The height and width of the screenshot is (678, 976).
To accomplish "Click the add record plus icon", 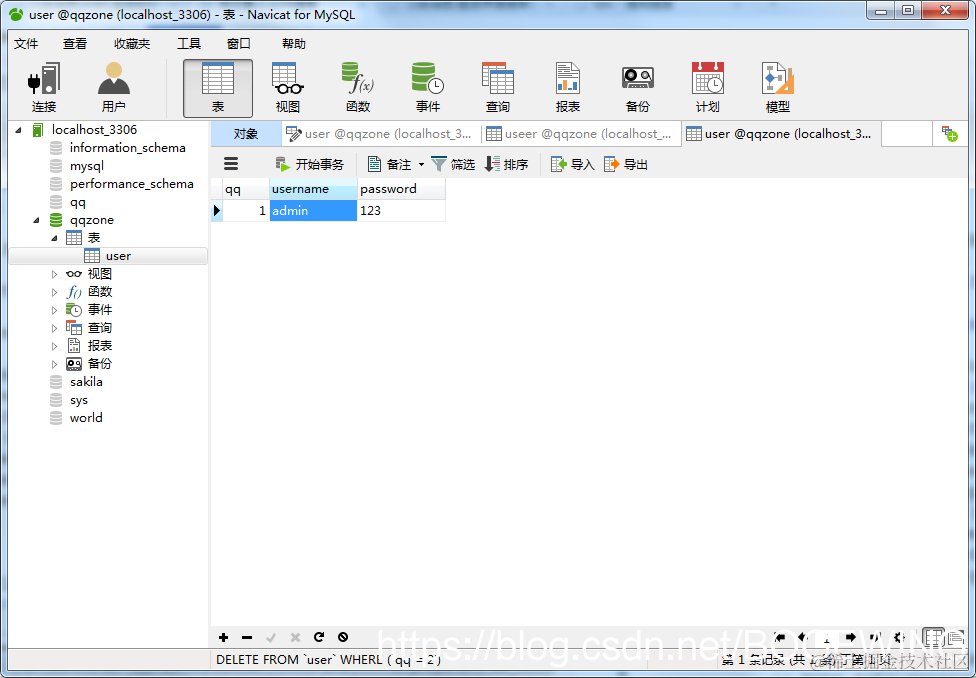I will (223, 637).
